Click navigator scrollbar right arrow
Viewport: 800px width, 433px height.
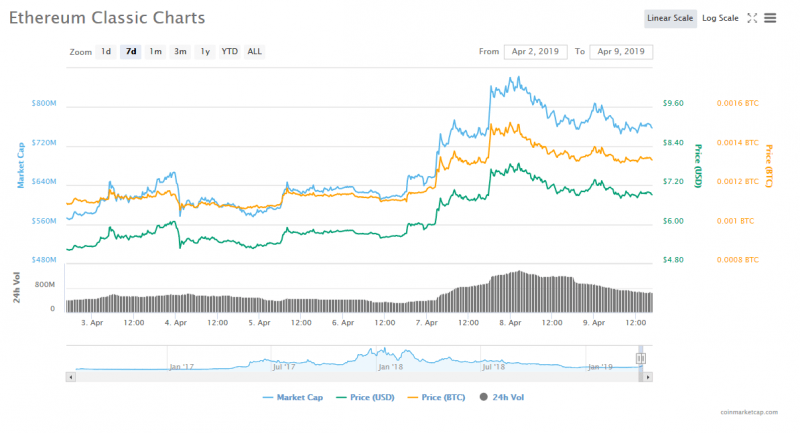(x=648, y=376)
